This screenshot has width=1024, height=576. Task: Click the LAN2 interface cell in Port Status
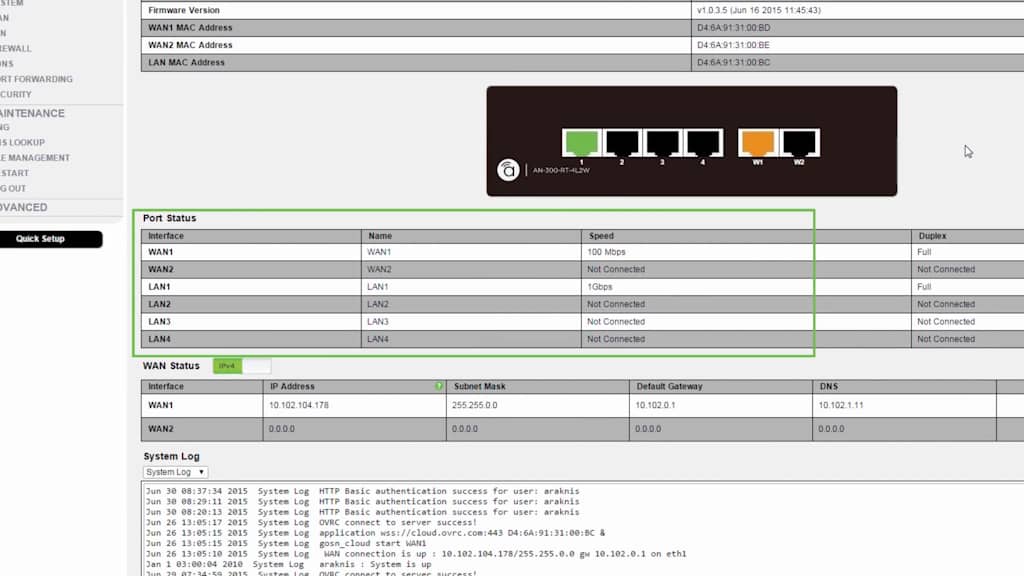click(251, 304)
